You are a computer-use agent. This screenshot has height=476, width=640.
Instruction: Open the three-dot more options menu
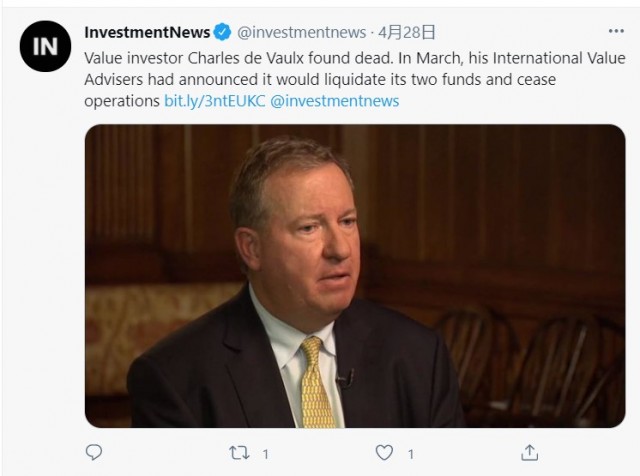616,31
